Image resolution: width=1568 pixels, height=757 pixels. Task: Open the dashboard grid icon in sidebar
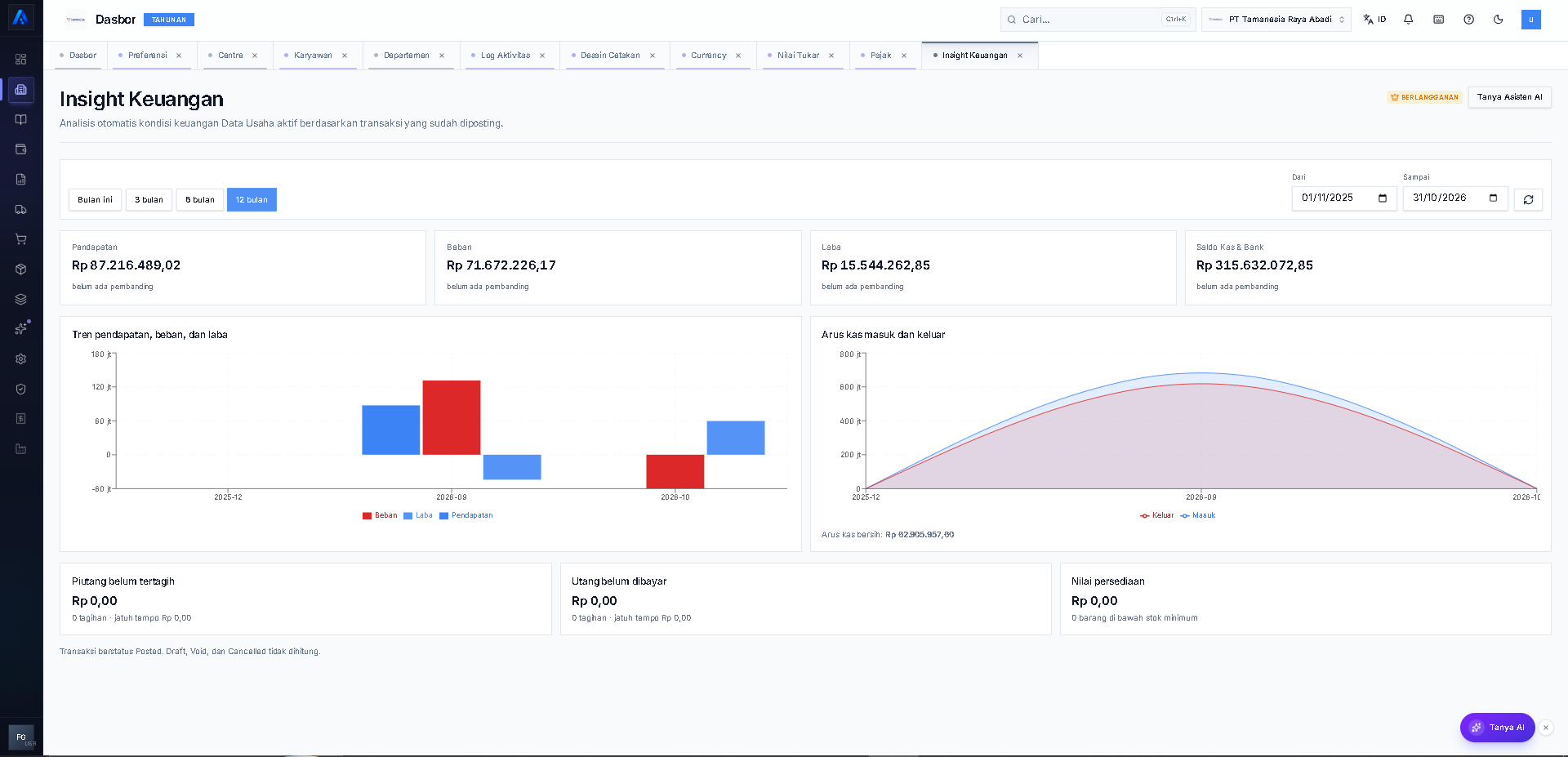pos(21,60)
